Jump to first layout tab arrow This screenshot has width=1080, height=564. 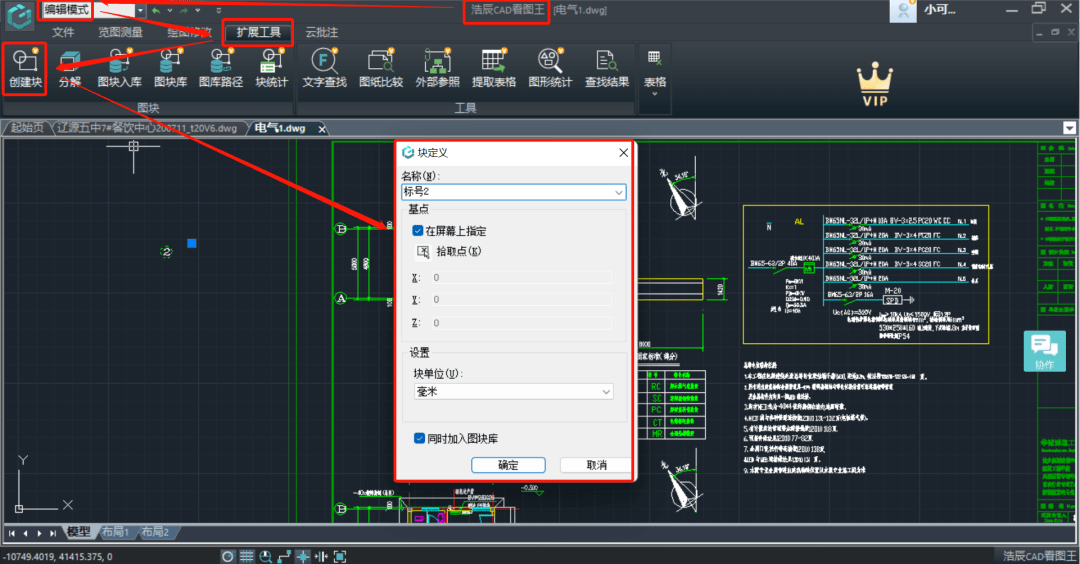12,533
